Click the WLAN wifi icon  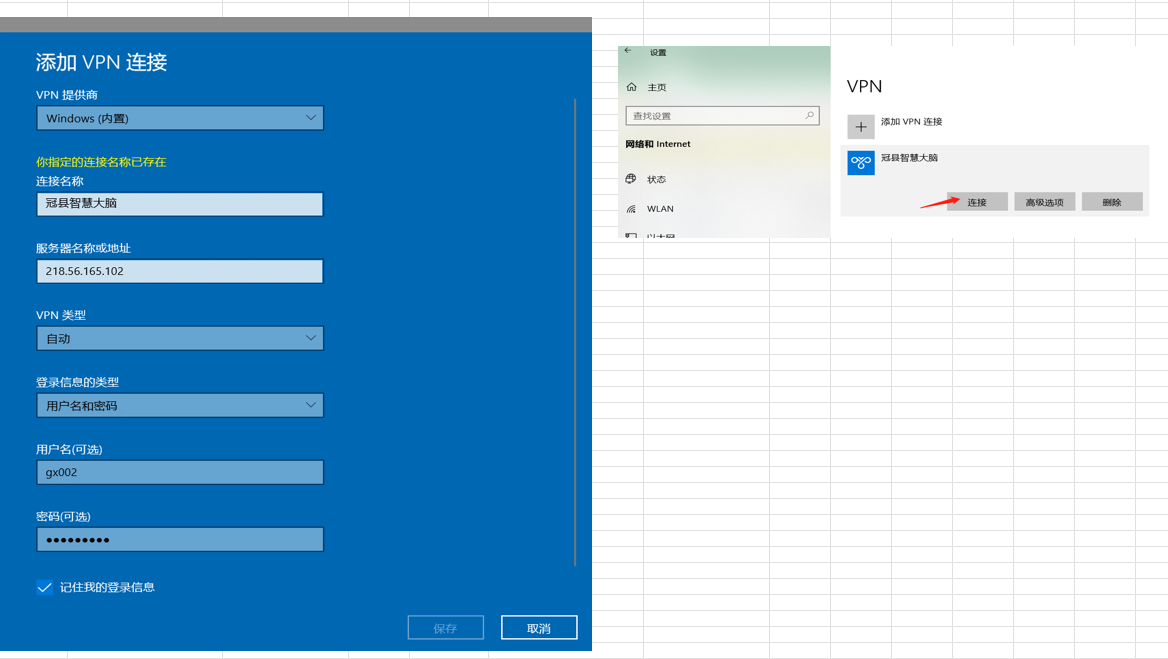631,209
